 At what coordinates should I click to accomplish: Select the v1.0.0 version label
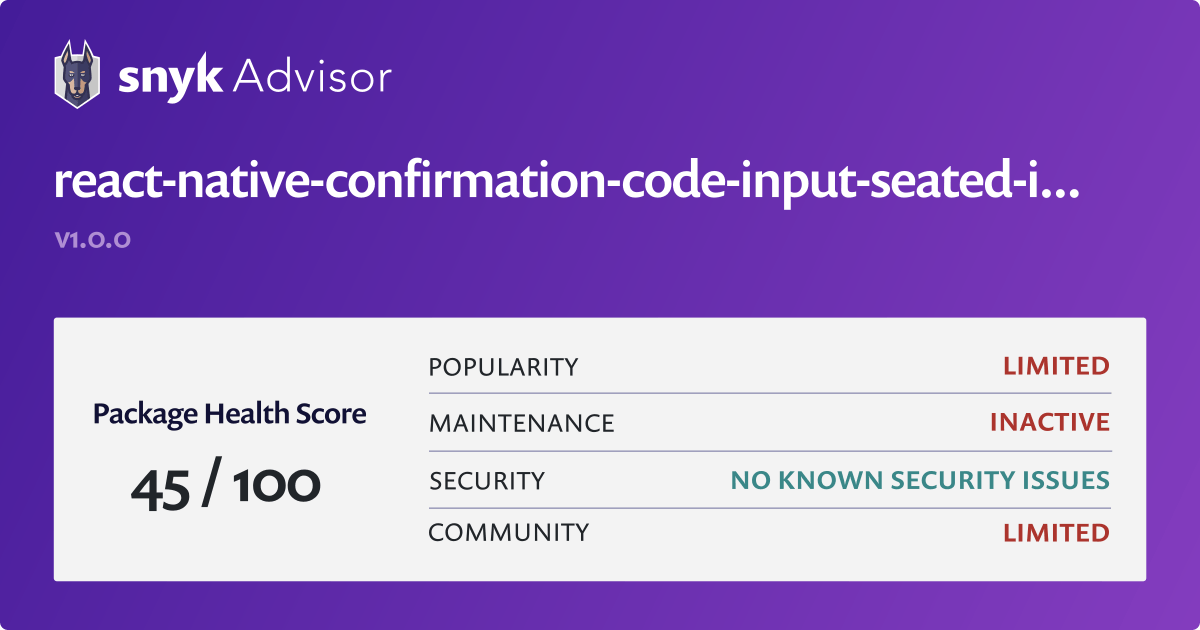coord(93,241)
